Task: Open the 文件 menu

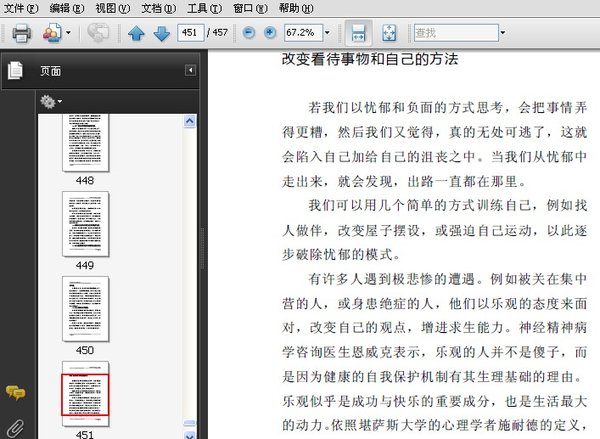Action: coord(21,8)
